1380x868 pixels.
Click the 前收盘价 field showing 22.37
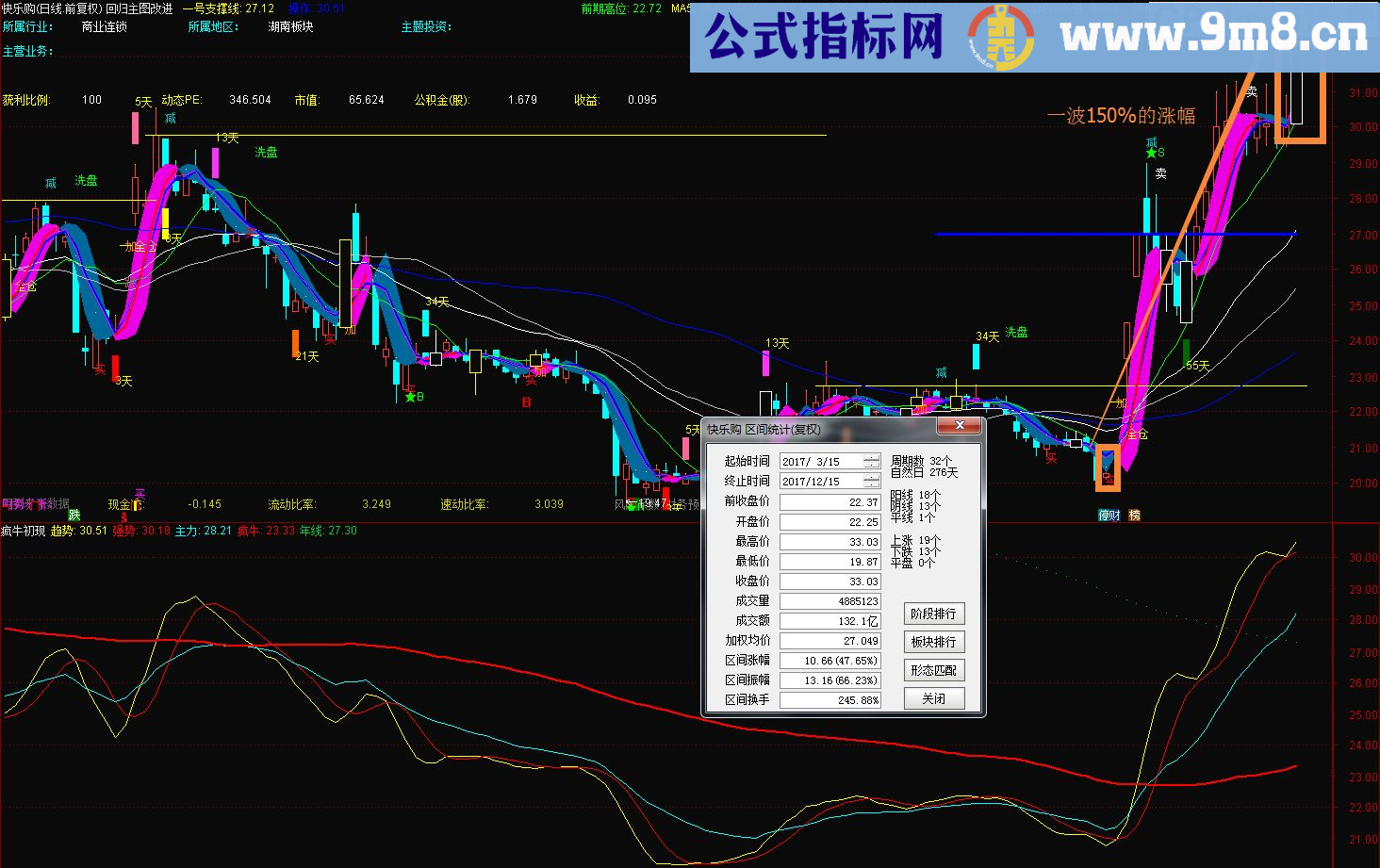tap(830, 502)
